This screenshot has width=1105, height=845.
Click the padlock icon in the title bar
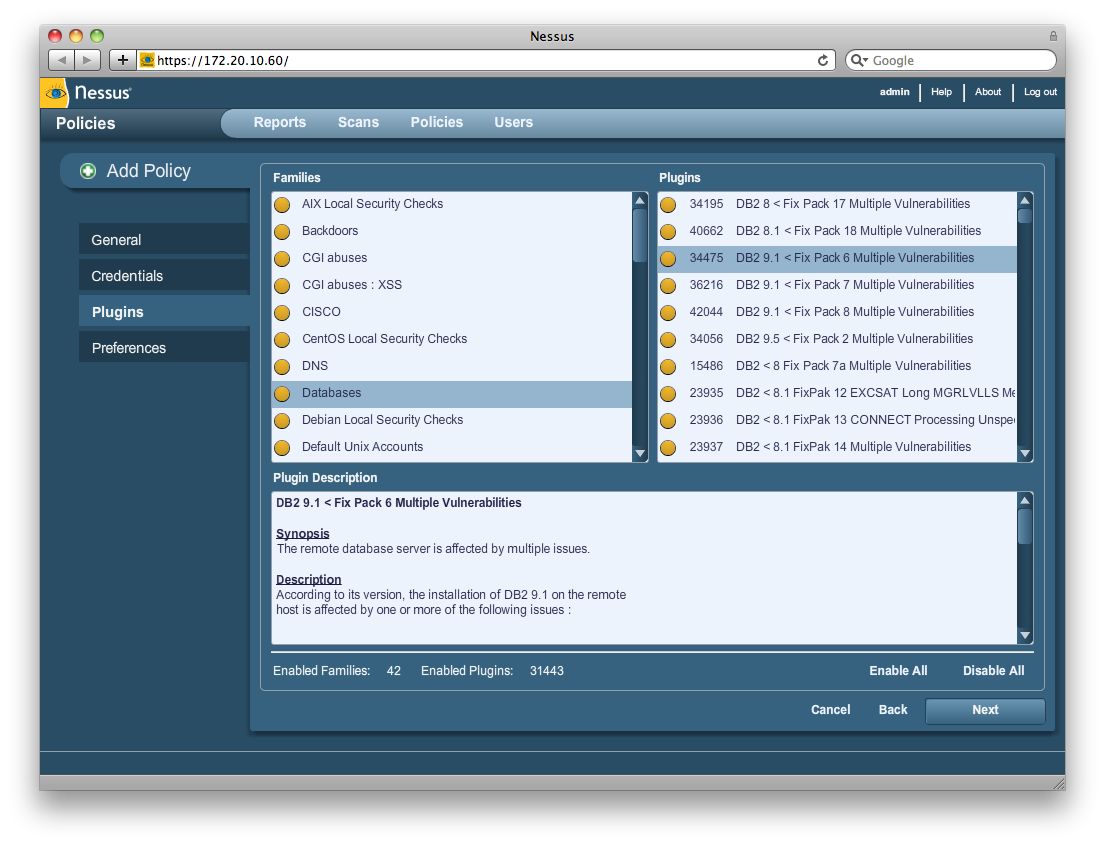pyautogui.click(x=1053, y=36)
